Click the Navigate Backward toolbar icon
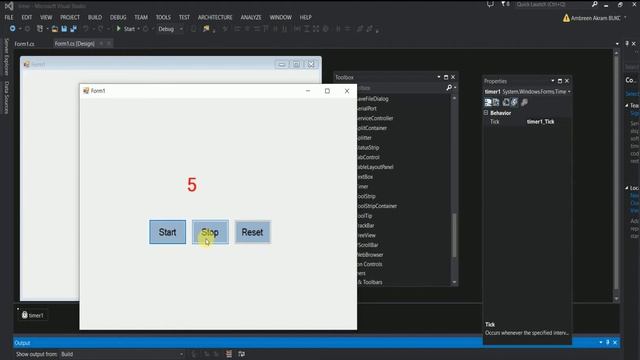This screenshot has height=360, width=640. click(13, 29)
